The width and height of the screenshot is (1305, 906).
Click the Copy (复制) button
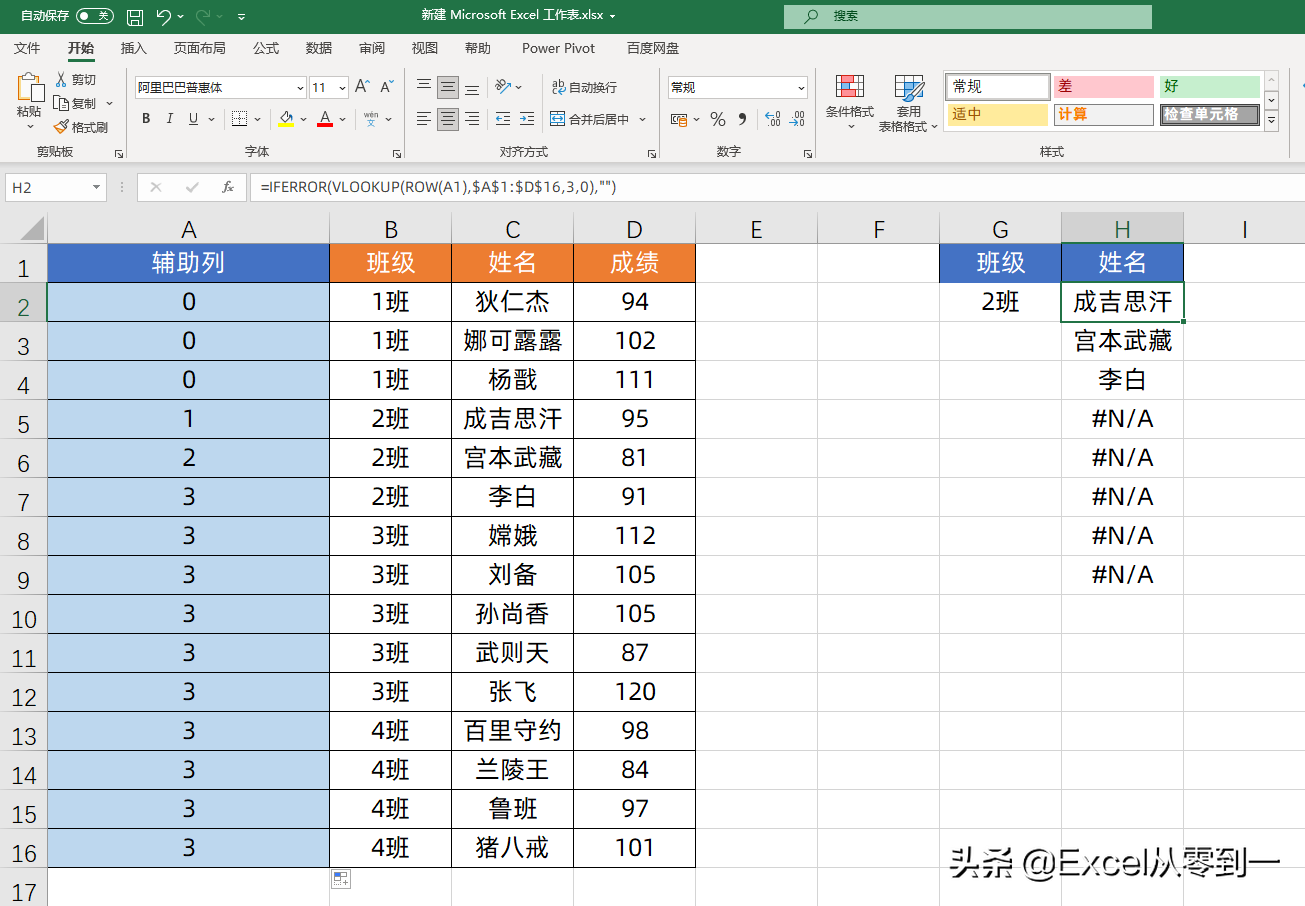coord(77,104)
